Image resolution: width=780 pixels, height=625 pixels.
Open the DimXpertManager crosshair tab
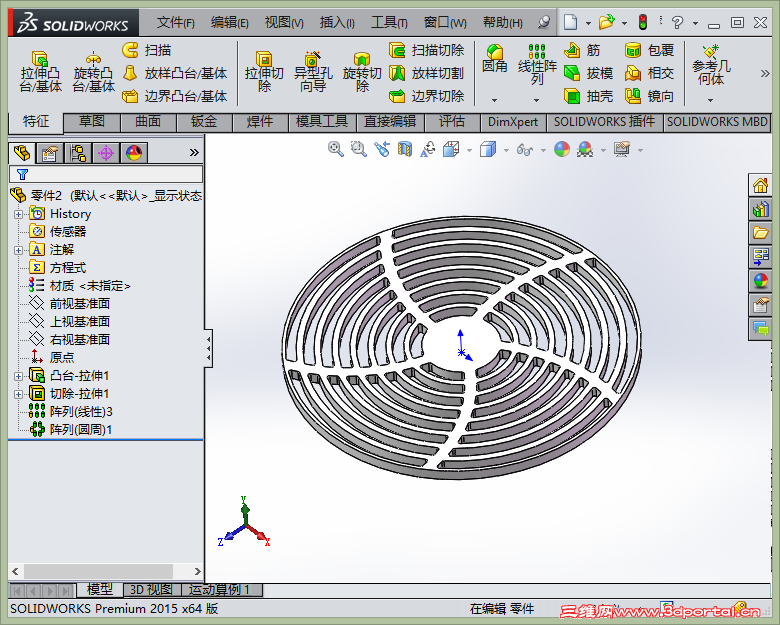pos(106,153)
